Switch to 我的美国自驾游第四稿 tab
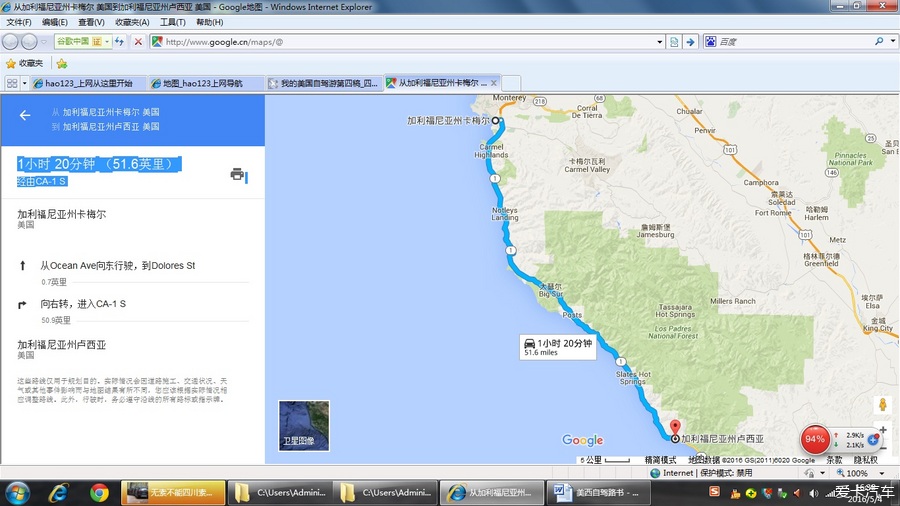 coord(325,83)
